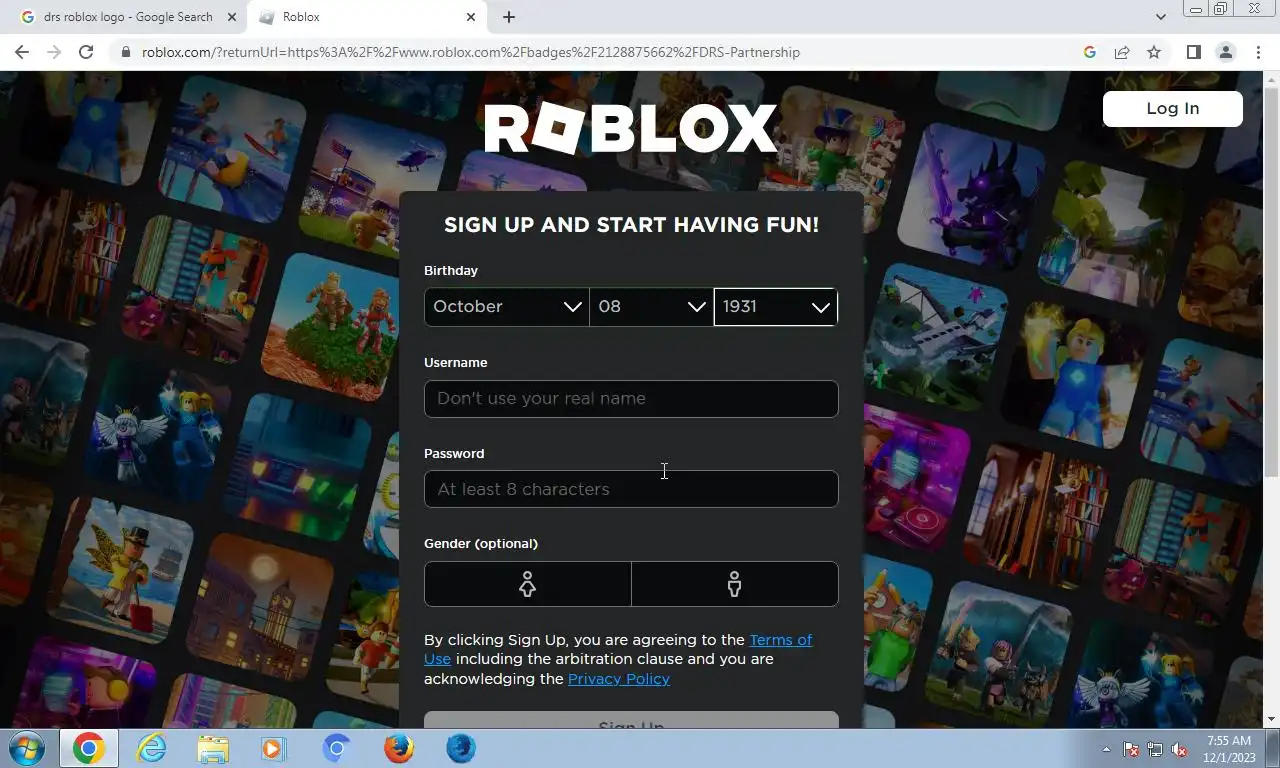The height and width of the screenshot is (768, 1280).
Task: Click the Action Center flag icon
Action: [1131, 749]
